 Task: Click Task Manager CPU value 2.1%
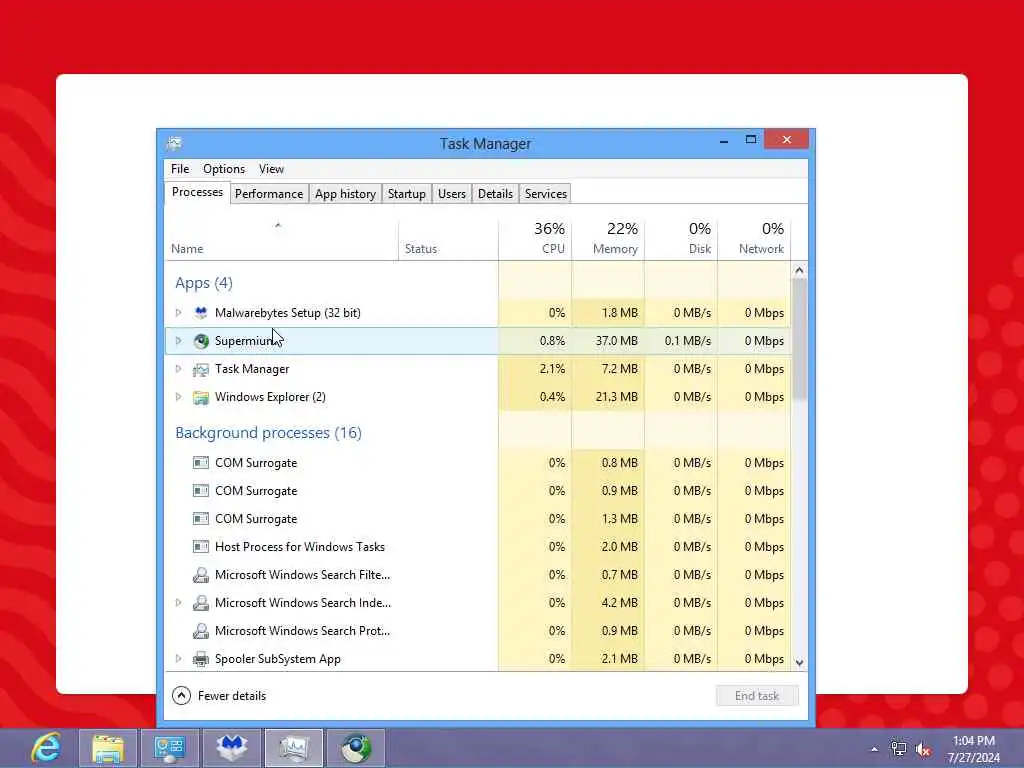(x=552, y=369)
